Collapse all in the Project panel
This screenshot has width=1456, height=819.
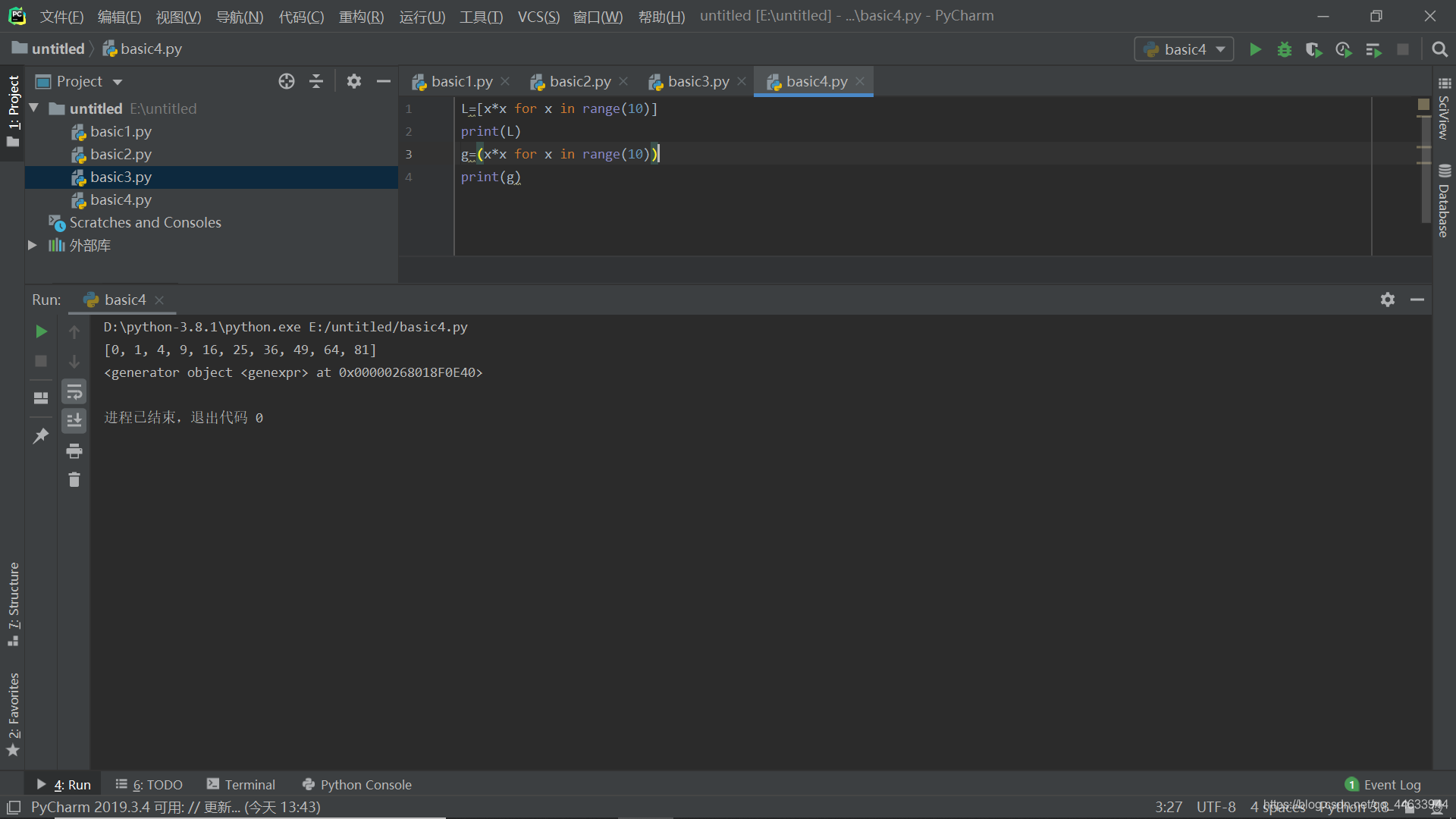click(316, 81)
